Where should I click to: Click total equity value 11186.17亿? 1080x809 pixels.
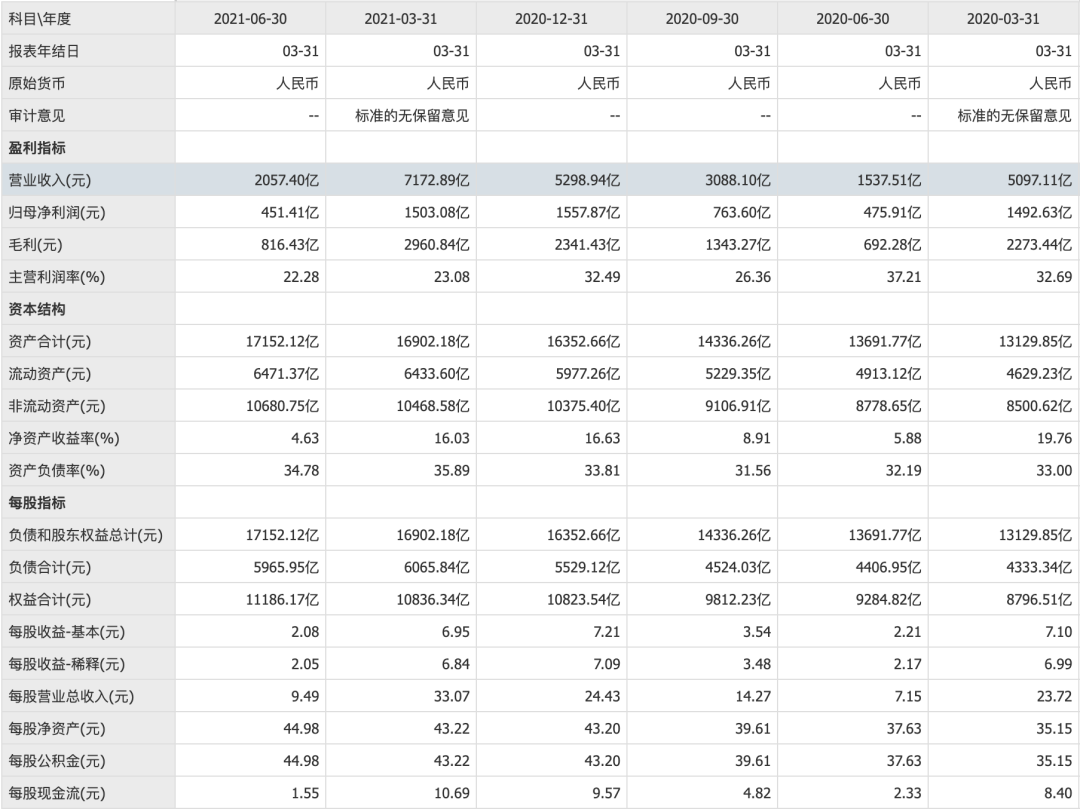click(x=282, y=600)
